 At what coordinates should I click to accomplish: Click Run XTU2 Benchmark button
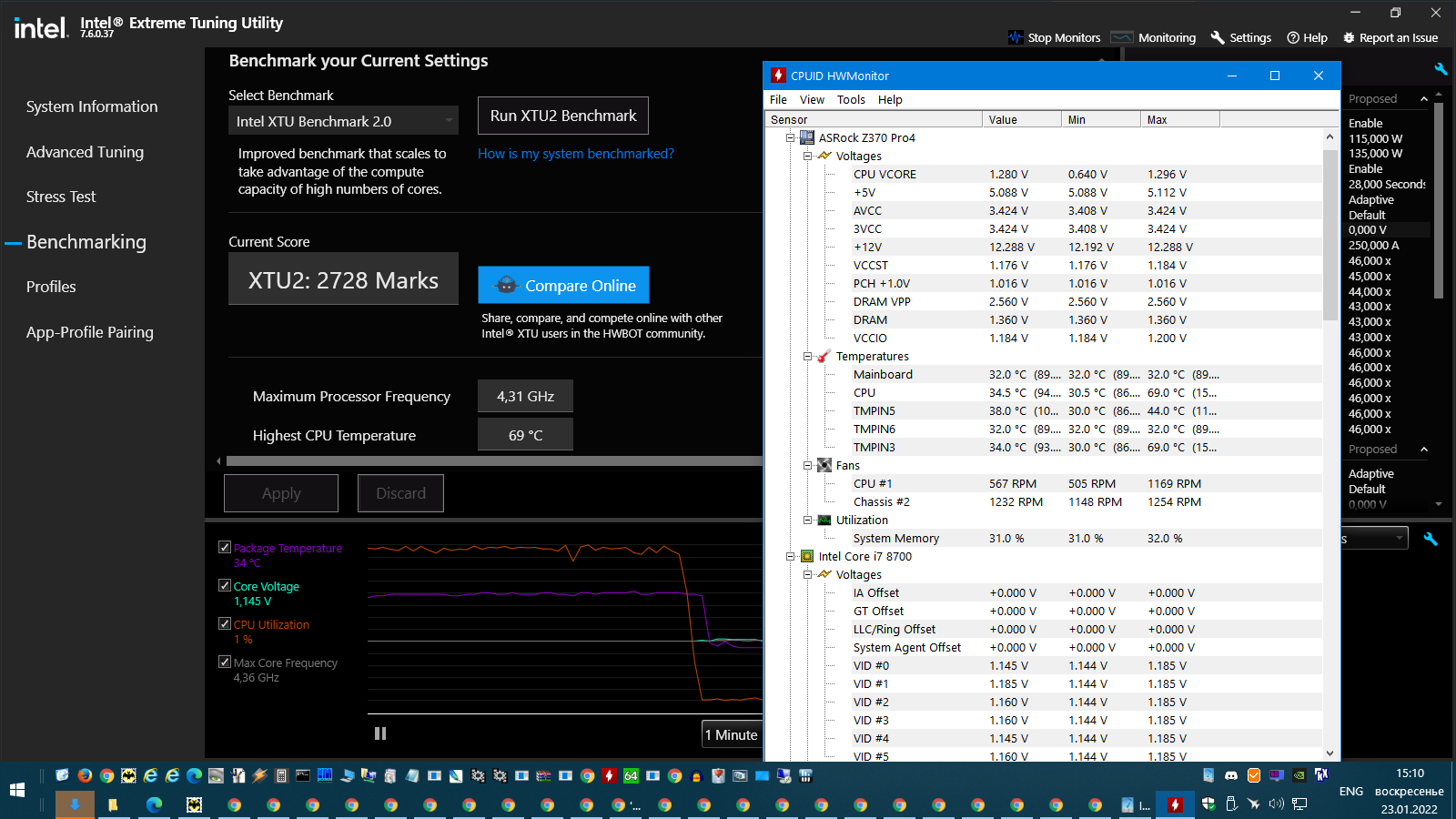click(563, 116)
